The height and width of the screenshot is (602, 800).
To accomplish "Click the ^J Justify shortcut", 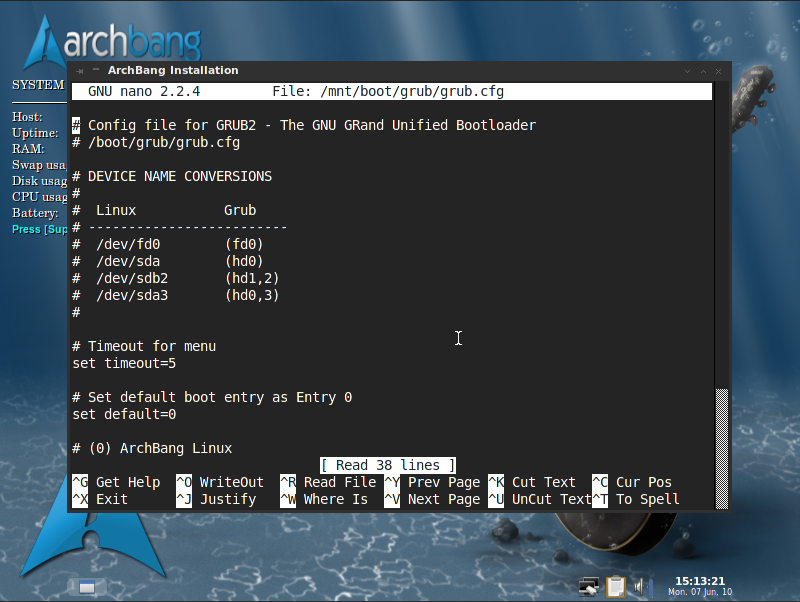I will [x=216, y=499].
